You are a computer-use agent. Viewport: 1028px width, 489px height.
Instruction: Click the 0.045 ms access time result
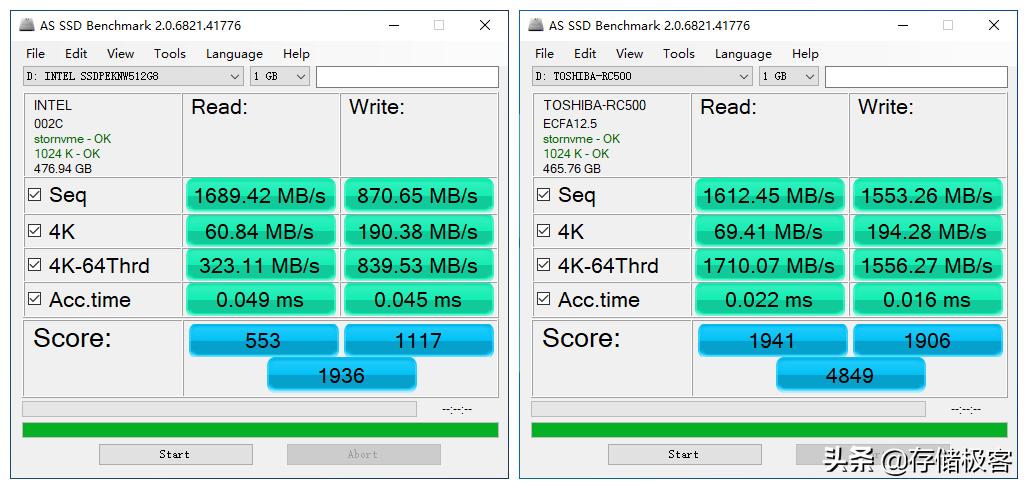point(418,300)
